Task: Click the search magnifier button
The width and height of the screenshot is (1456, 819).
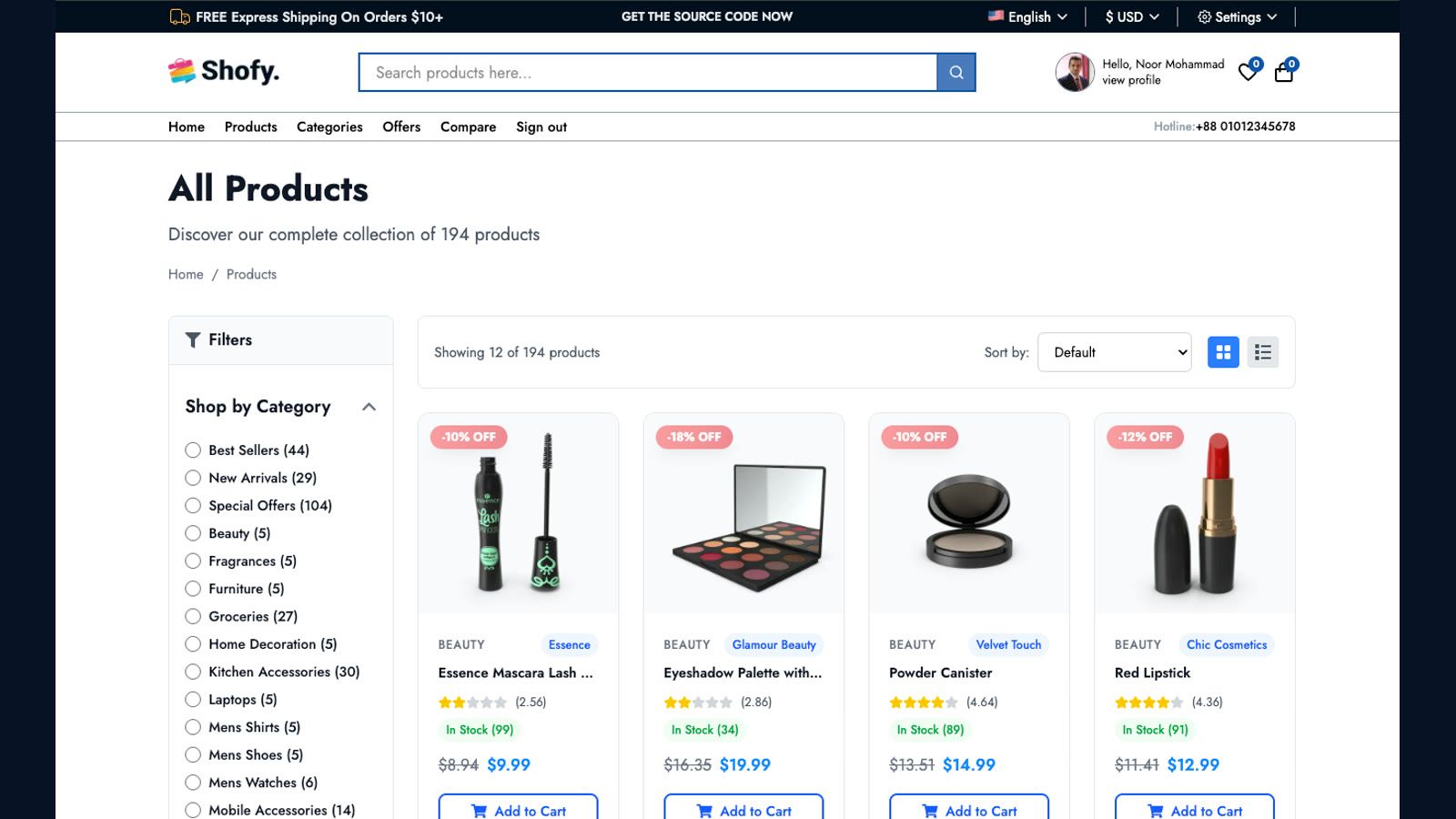Action: (956, 72)
